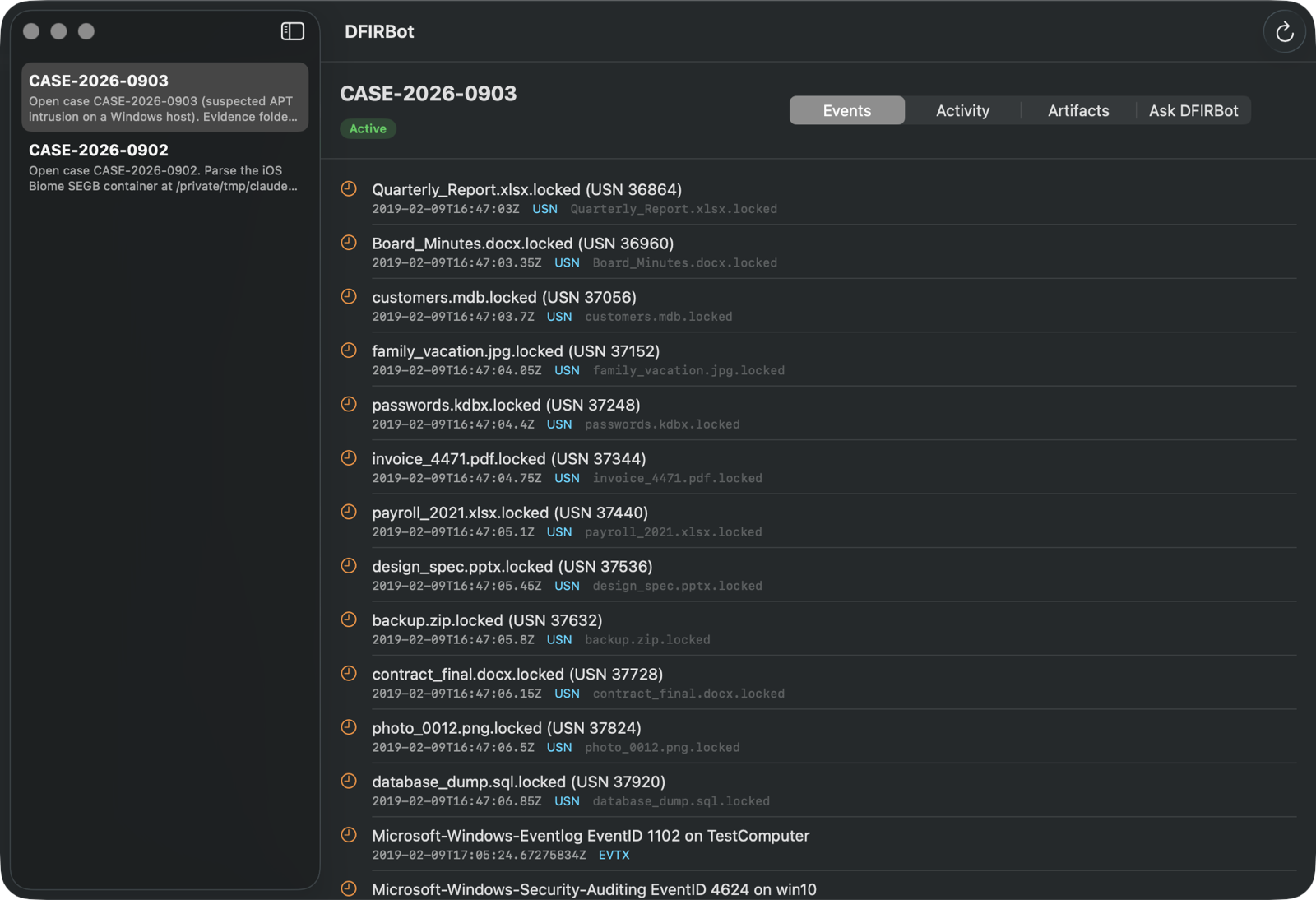Click clock icon beside EventID 1102 event
1316x900 pixels.
[x=349, y=836]
